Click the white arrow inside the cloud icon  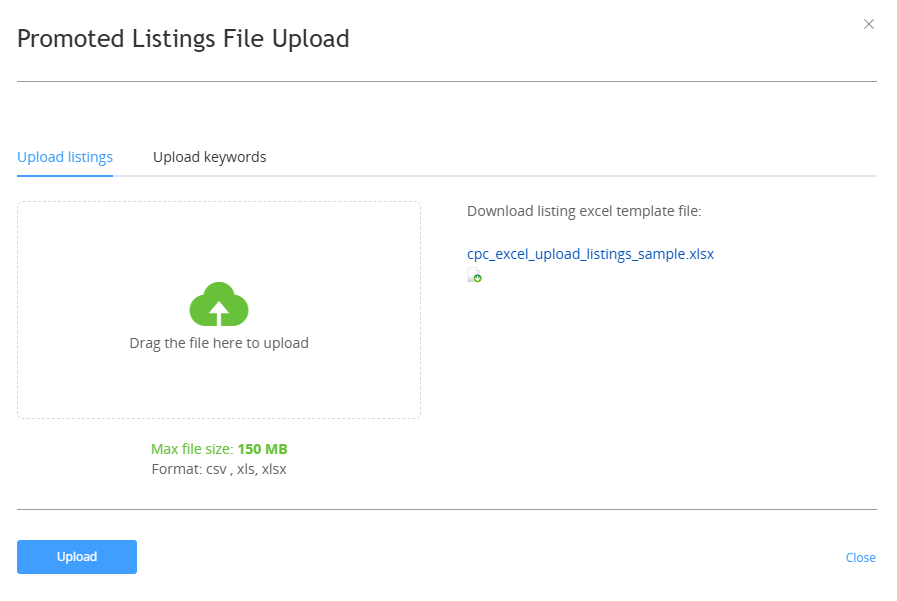(219, 313)
